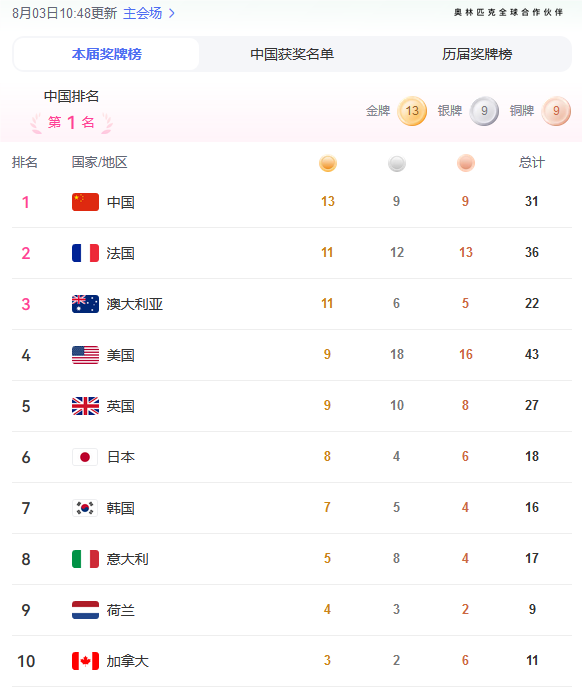Click the 总计 column header
This screenshot has width=582, height=692.
click(531, 163)
